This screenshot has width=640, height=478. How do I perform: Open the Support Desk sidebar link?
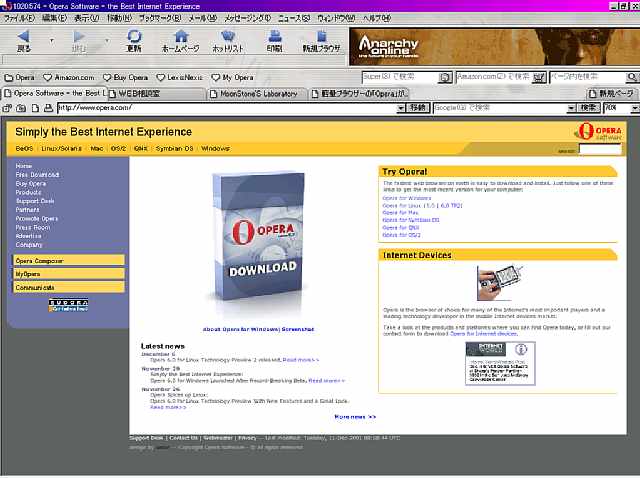point(35,201)
